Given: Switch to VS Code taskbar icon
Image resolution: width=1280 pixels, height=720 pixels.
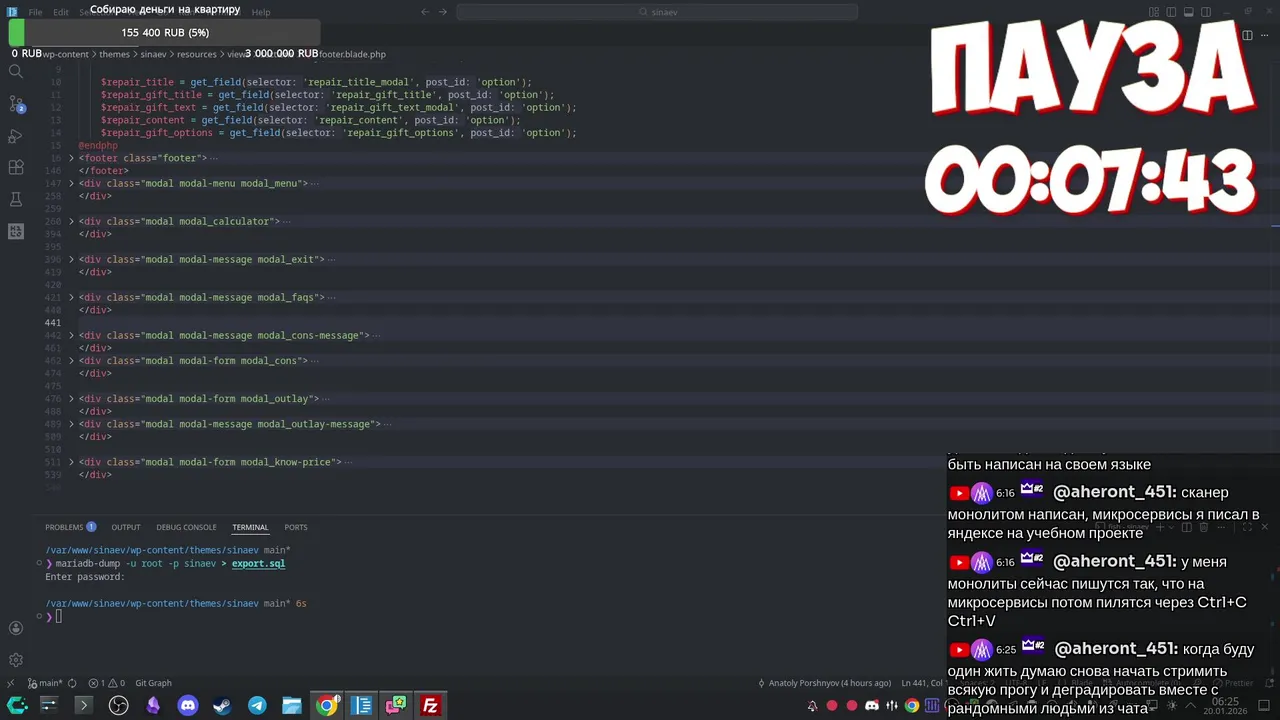Looking at the screenshot, I should (x=361, y=706).
